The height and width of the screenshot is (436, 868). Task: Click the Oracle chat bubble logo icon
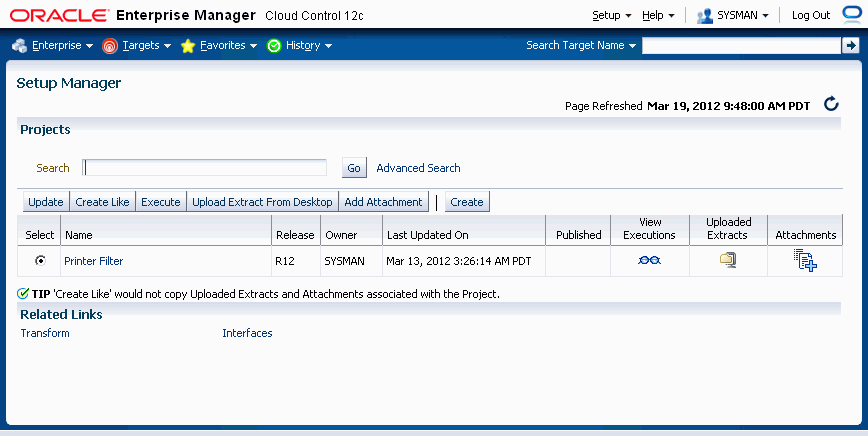(x=852, y=14)
